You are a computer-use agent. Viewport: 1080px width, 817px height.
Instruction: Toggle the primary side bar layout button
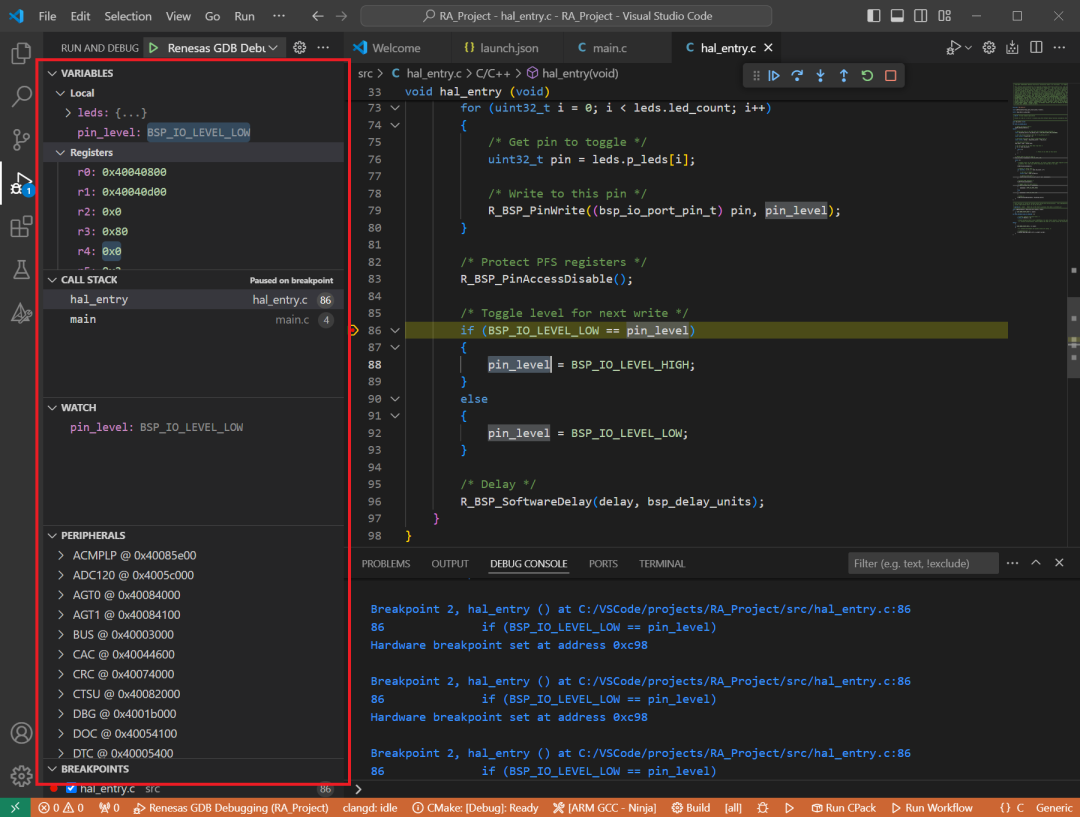point(875,17)
